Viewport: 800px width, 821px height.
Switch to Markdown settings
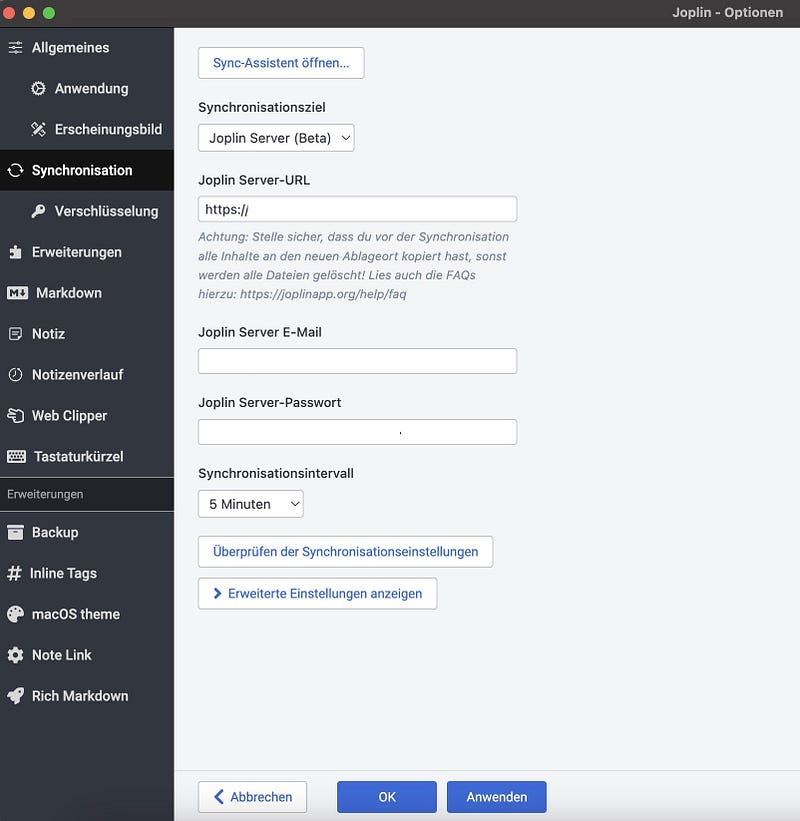[x=87, y=293]
